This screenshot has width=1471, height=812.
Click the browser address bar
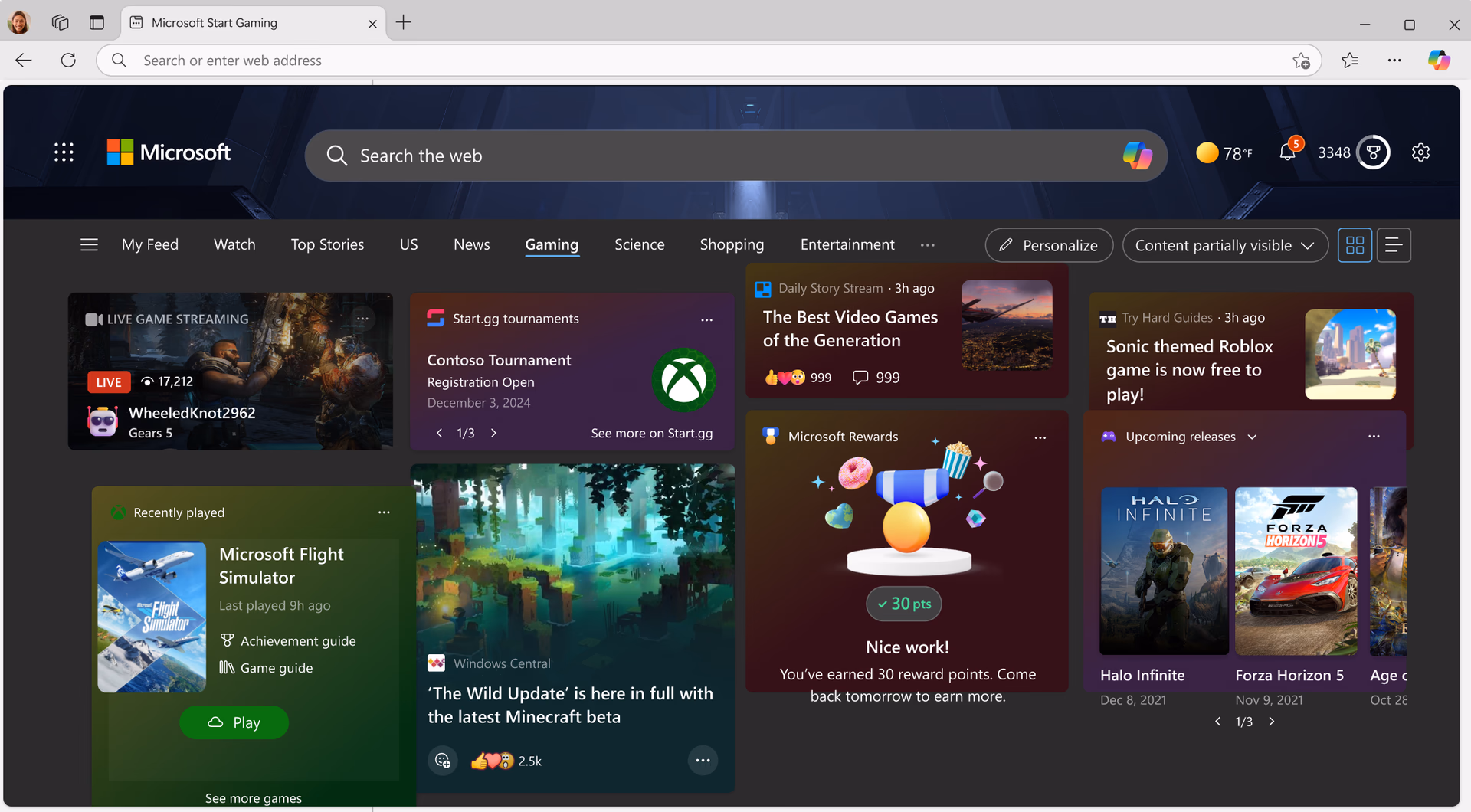708,61
